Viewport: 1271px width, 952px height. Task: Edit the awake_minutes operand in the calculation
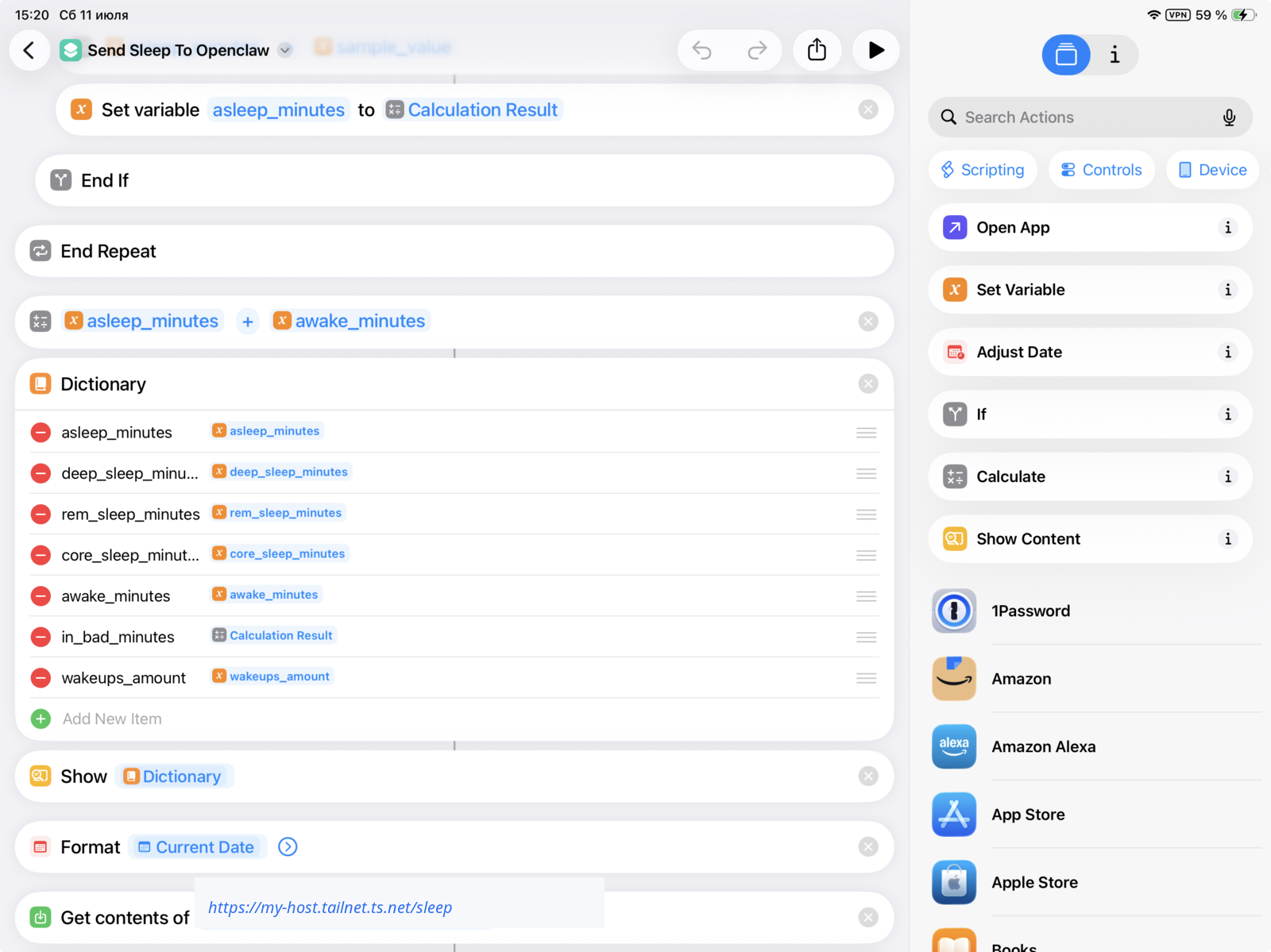pos(350,321)
